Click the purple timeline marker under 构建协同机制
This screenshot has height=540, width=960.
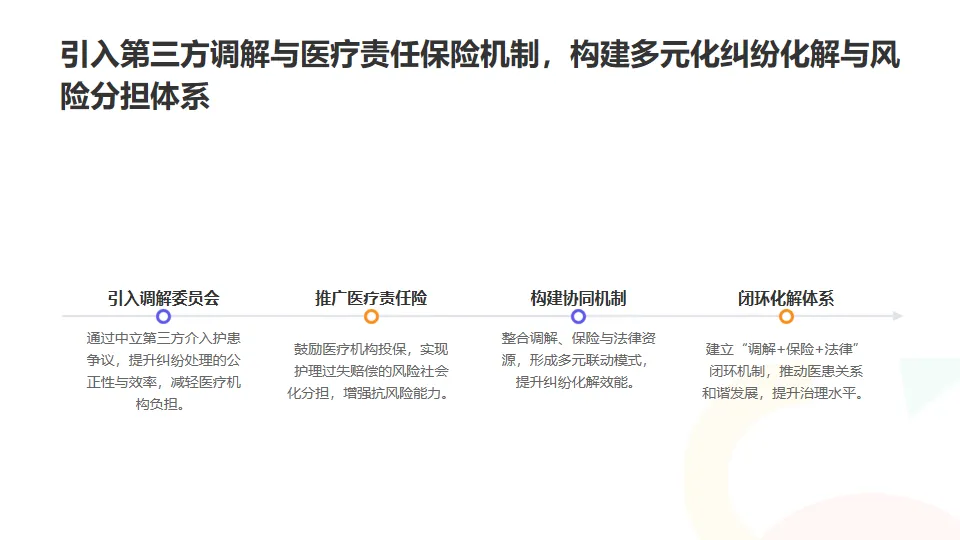579,317
